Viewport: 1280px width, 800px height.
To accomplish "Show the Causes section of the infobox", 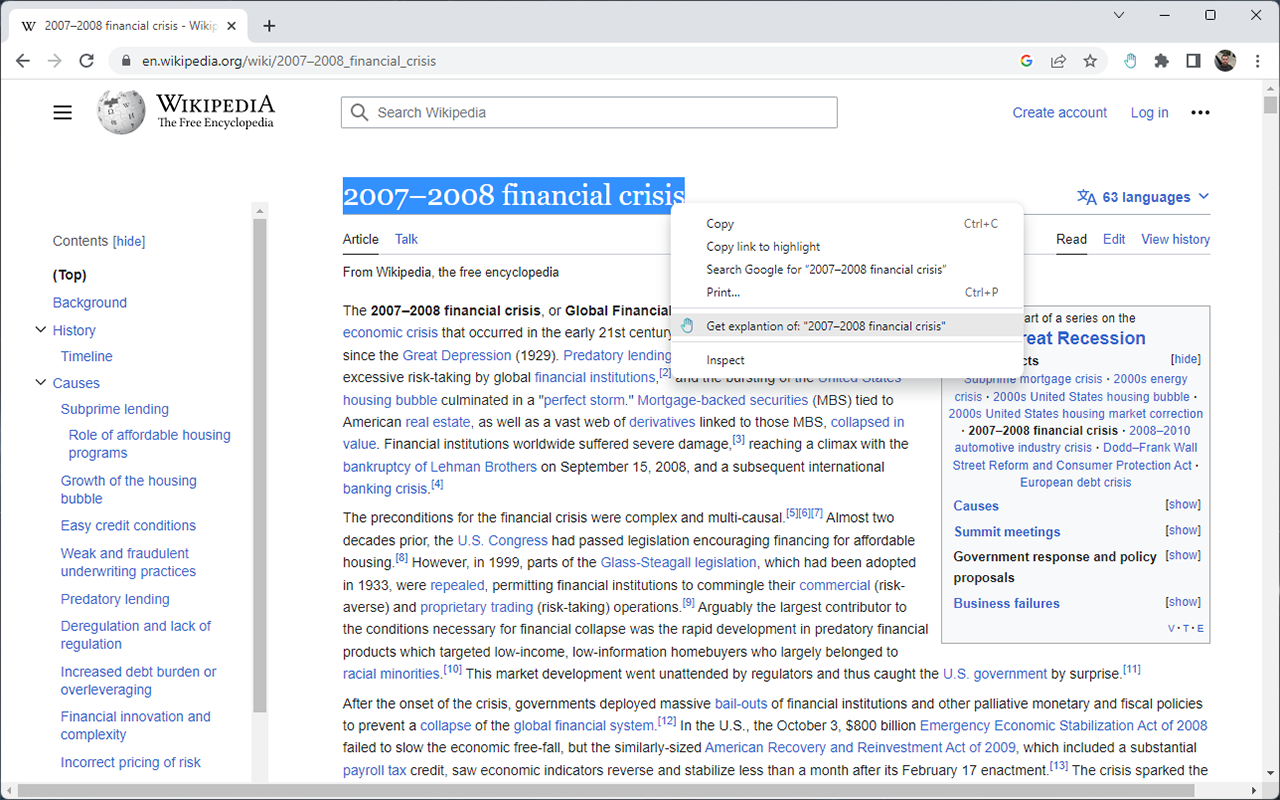I will click(x=1182, y=504).
